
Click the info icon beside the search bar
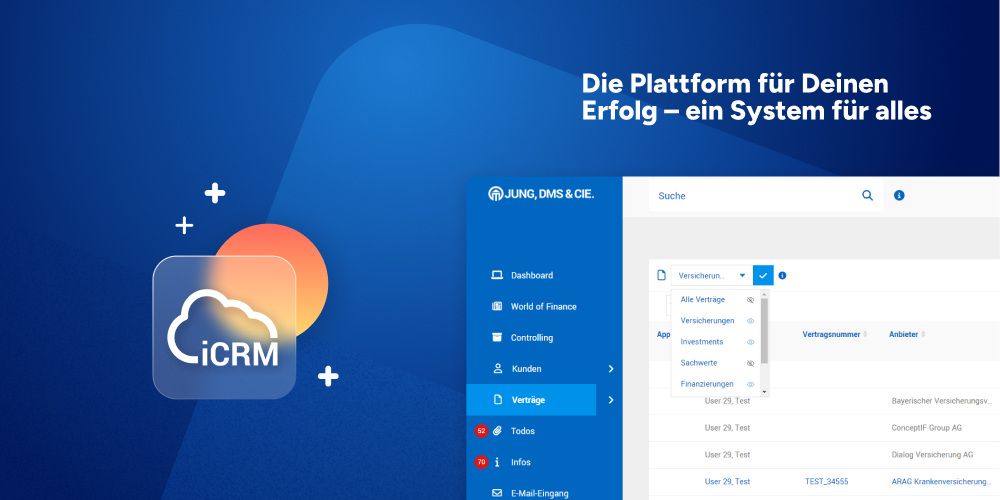click(x=899, y=195)
